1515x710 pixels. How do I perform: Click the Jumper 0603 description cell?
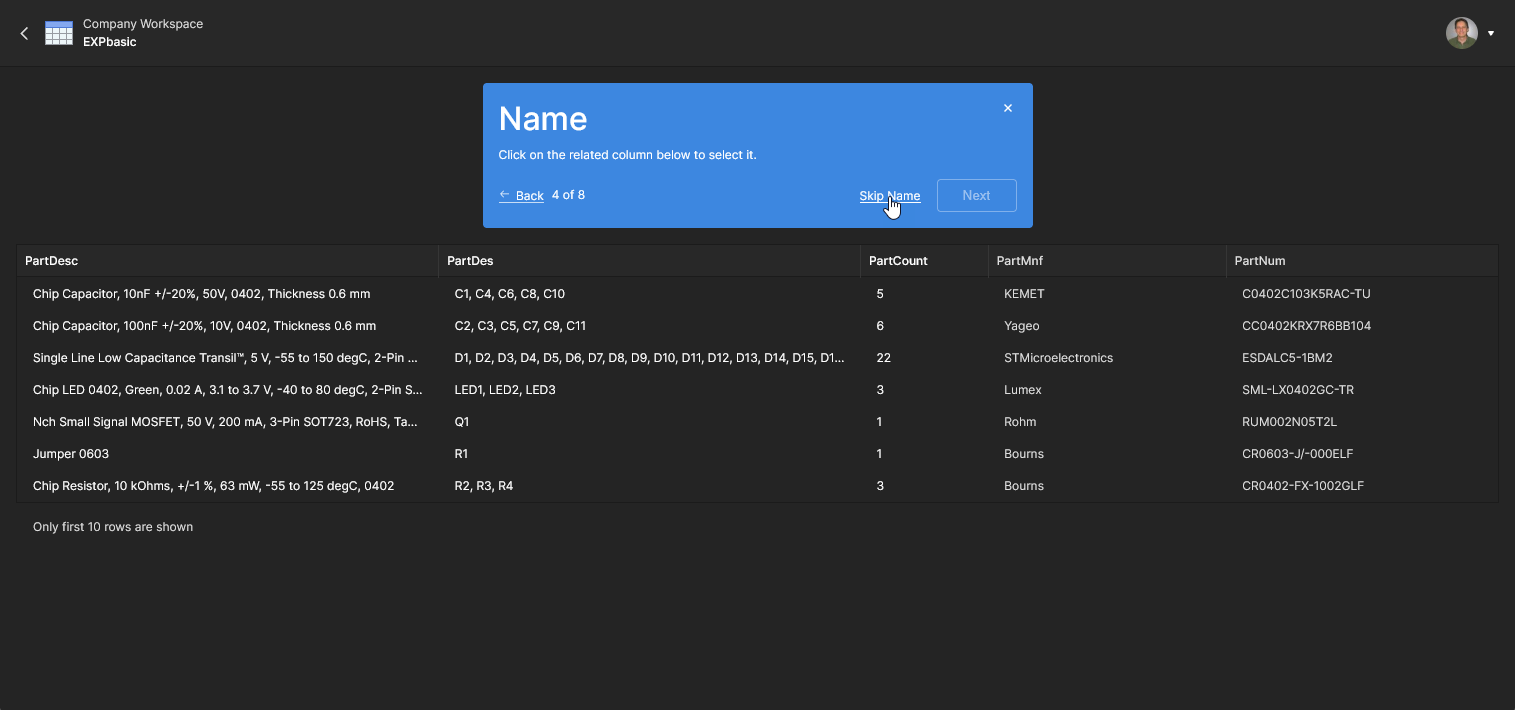pos(71,454)
